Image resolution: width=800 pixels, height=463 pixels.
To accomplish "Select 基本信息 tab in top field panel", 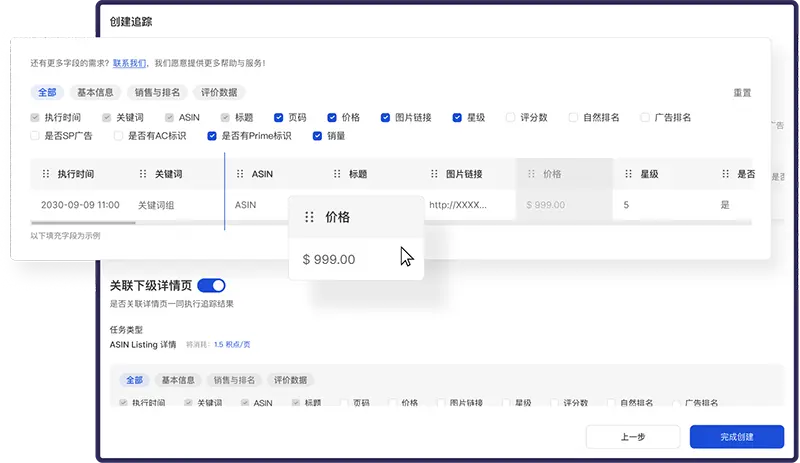I will coord(95,92).
